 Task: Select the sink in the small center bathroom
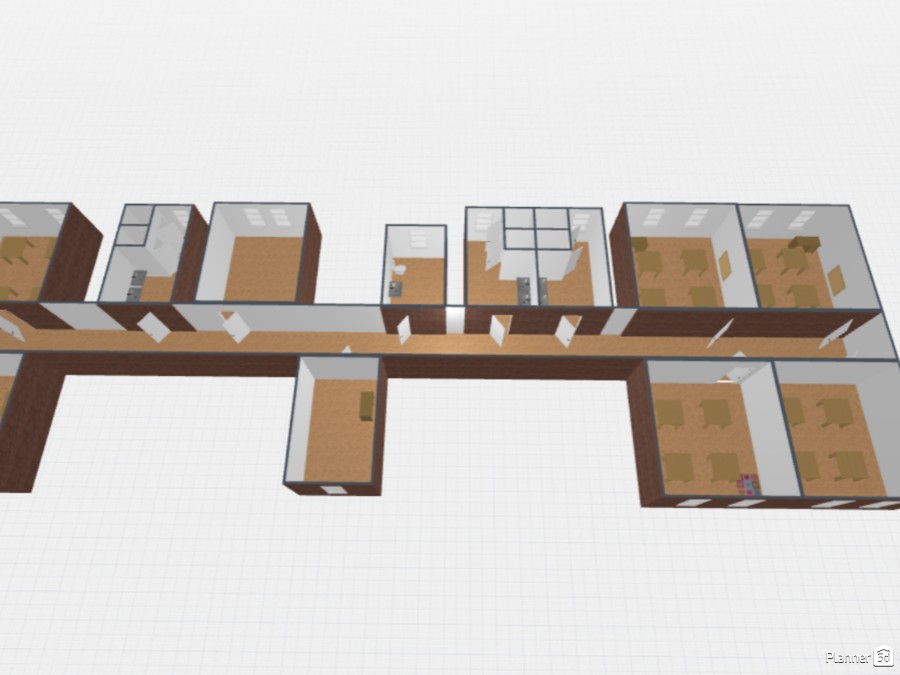[x=394, y=288]
